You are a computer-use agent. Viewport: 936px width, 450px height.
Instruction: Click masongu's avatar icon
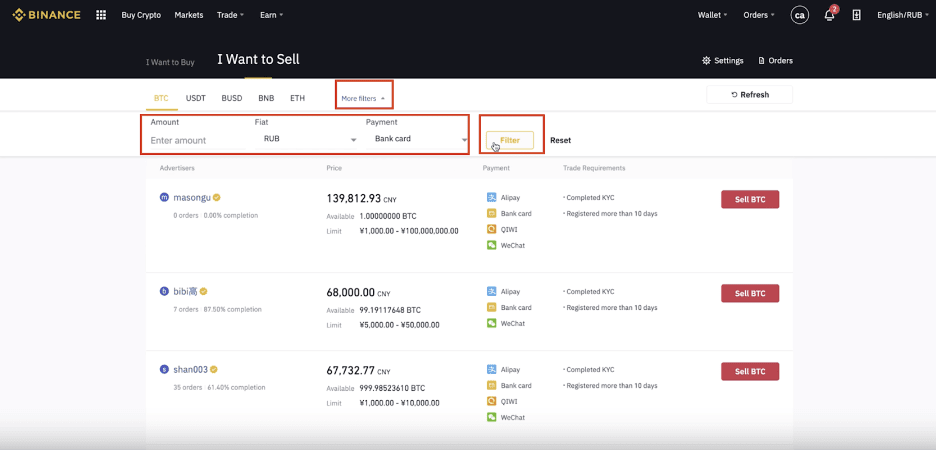pyautogui.click(x=164, y=198)
